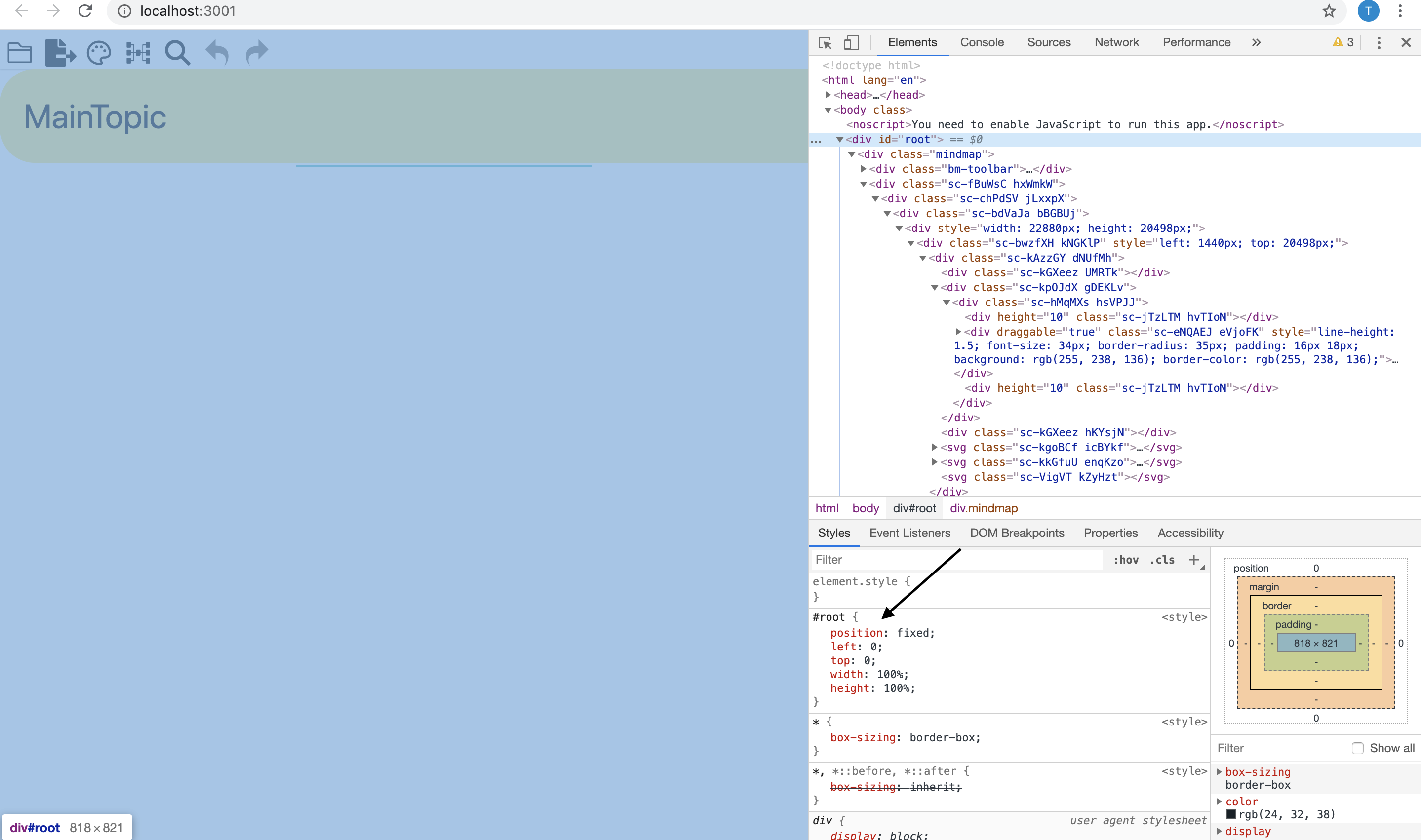Activate the DevTools element inspector

pyautogui.click(x=826, y=42)
